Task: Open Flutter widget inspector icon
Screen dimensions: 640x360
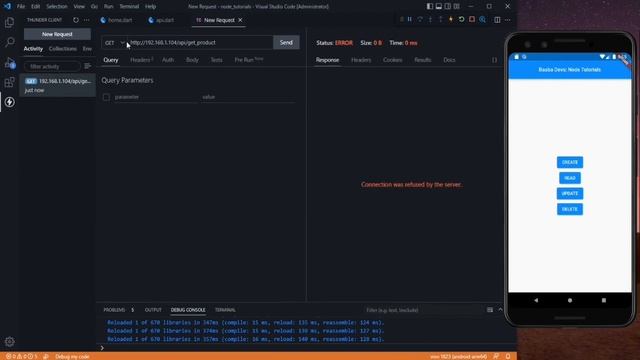Action: click(x=482, y=20)
